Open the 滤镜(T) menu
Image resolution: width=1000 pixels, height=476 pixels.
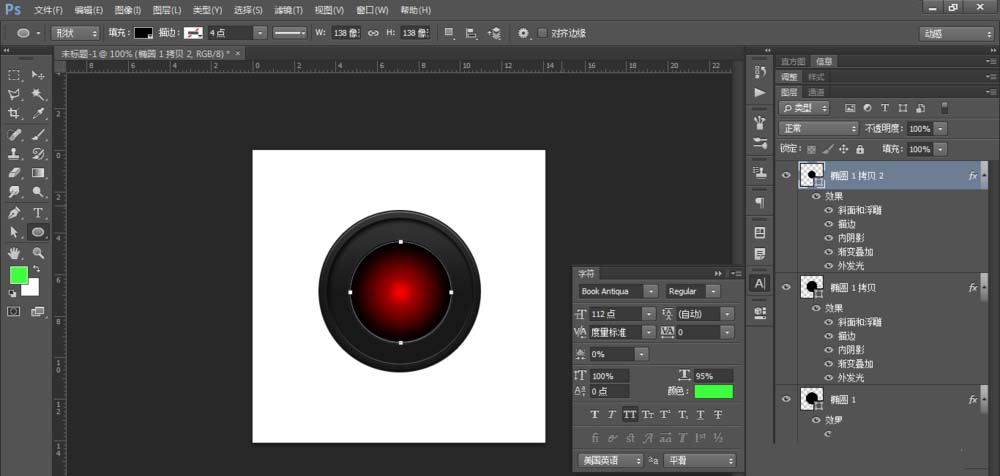point(289,9)
